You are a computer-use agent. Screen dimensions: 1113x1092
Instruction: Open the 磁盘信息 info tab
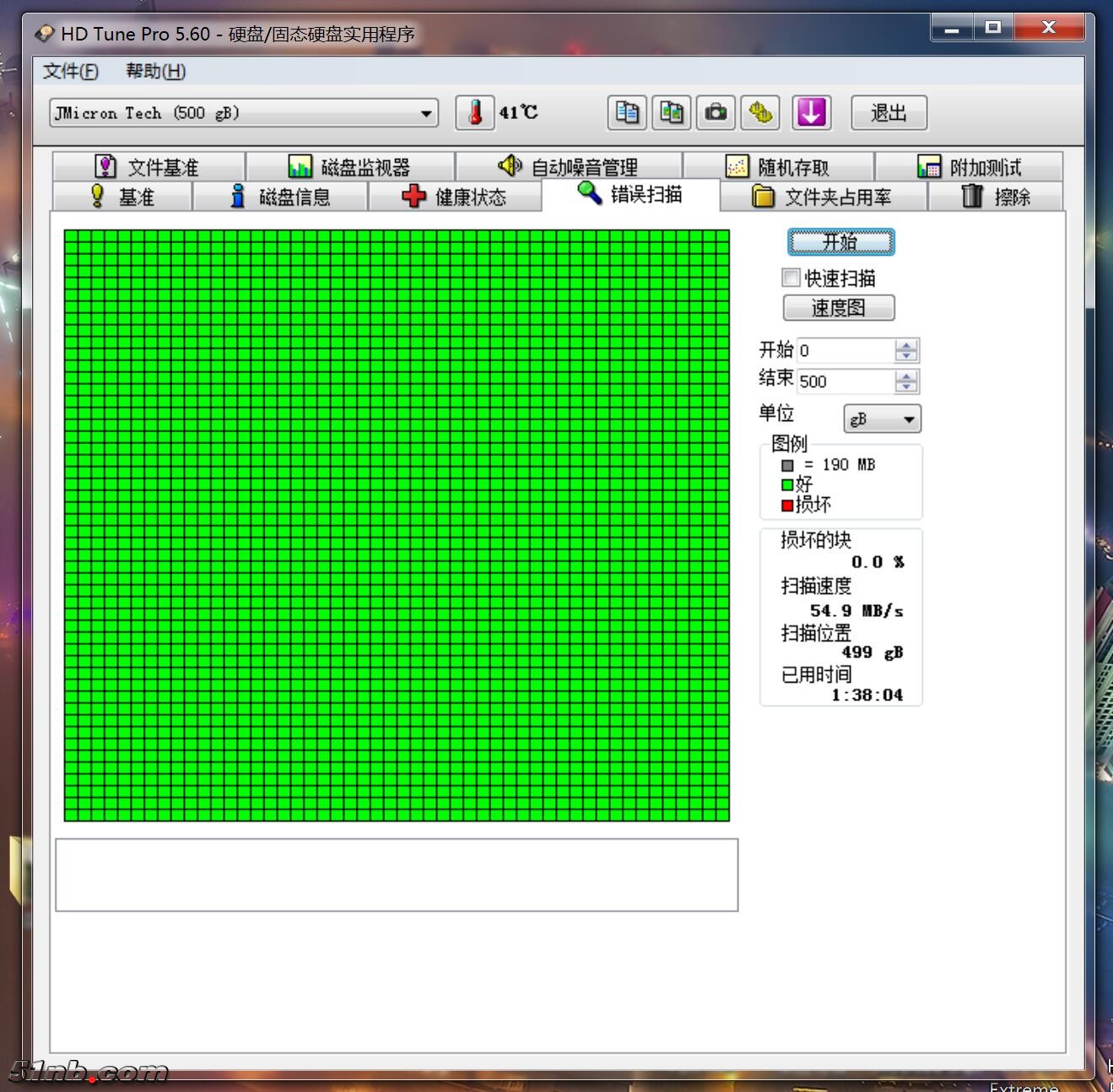(281, 197)
